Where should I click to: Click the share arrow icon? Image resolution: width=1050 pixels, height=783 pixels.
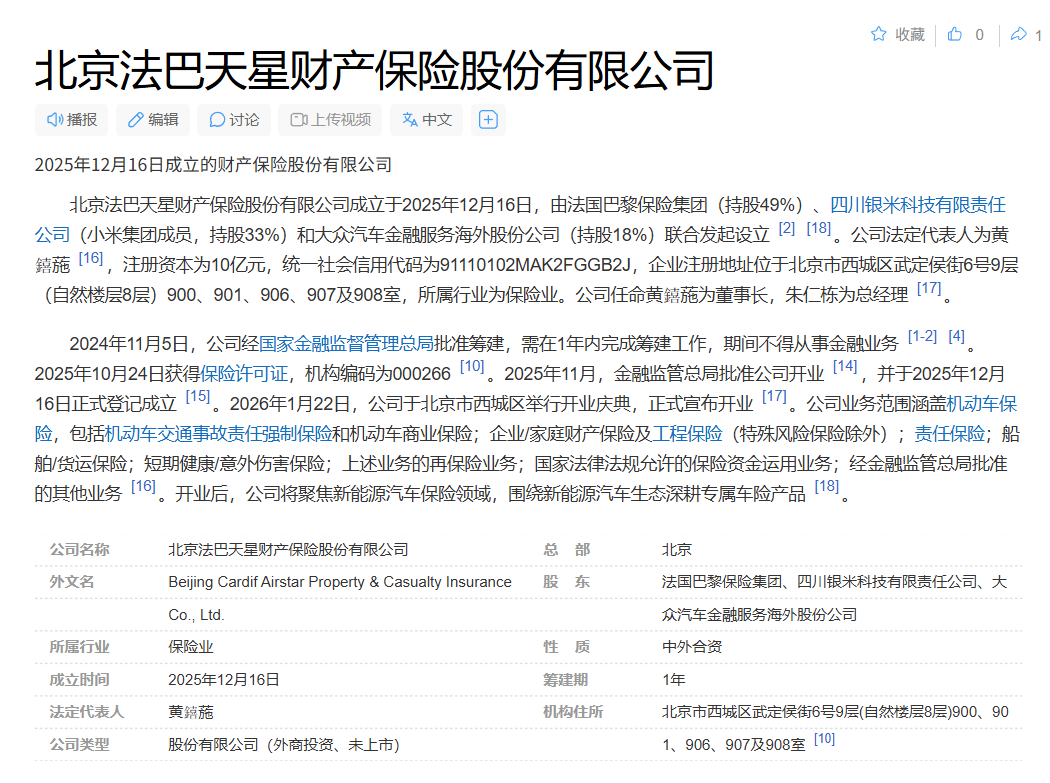(x=1021, y=34)
